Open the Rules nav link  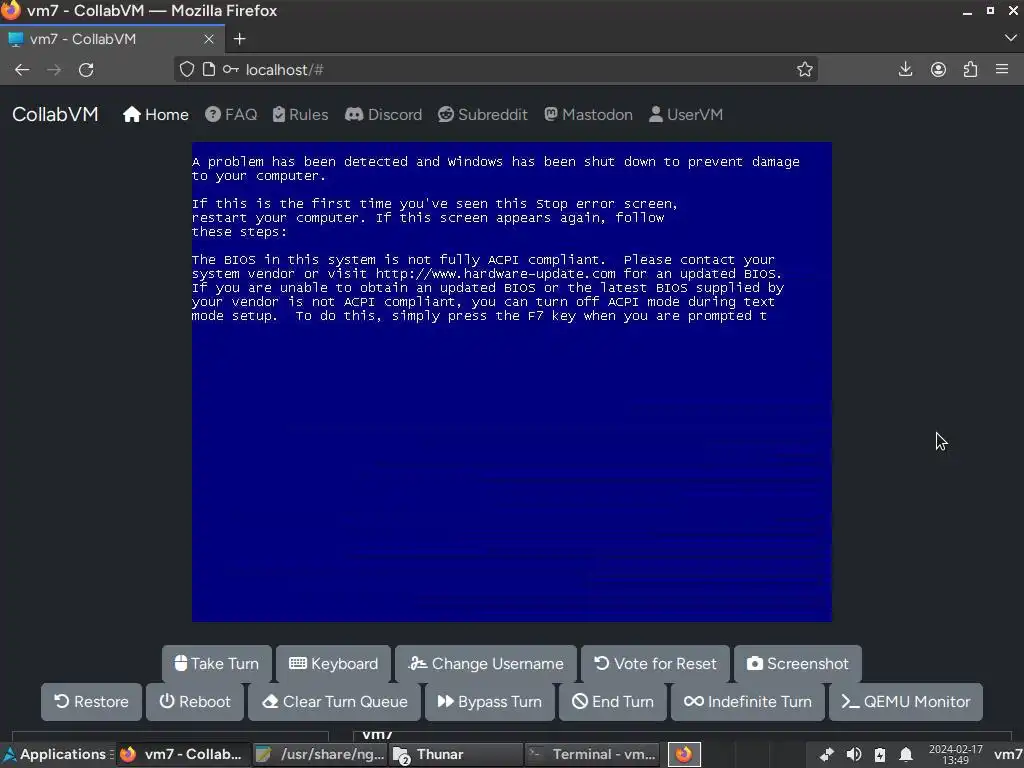coord(300,115)
